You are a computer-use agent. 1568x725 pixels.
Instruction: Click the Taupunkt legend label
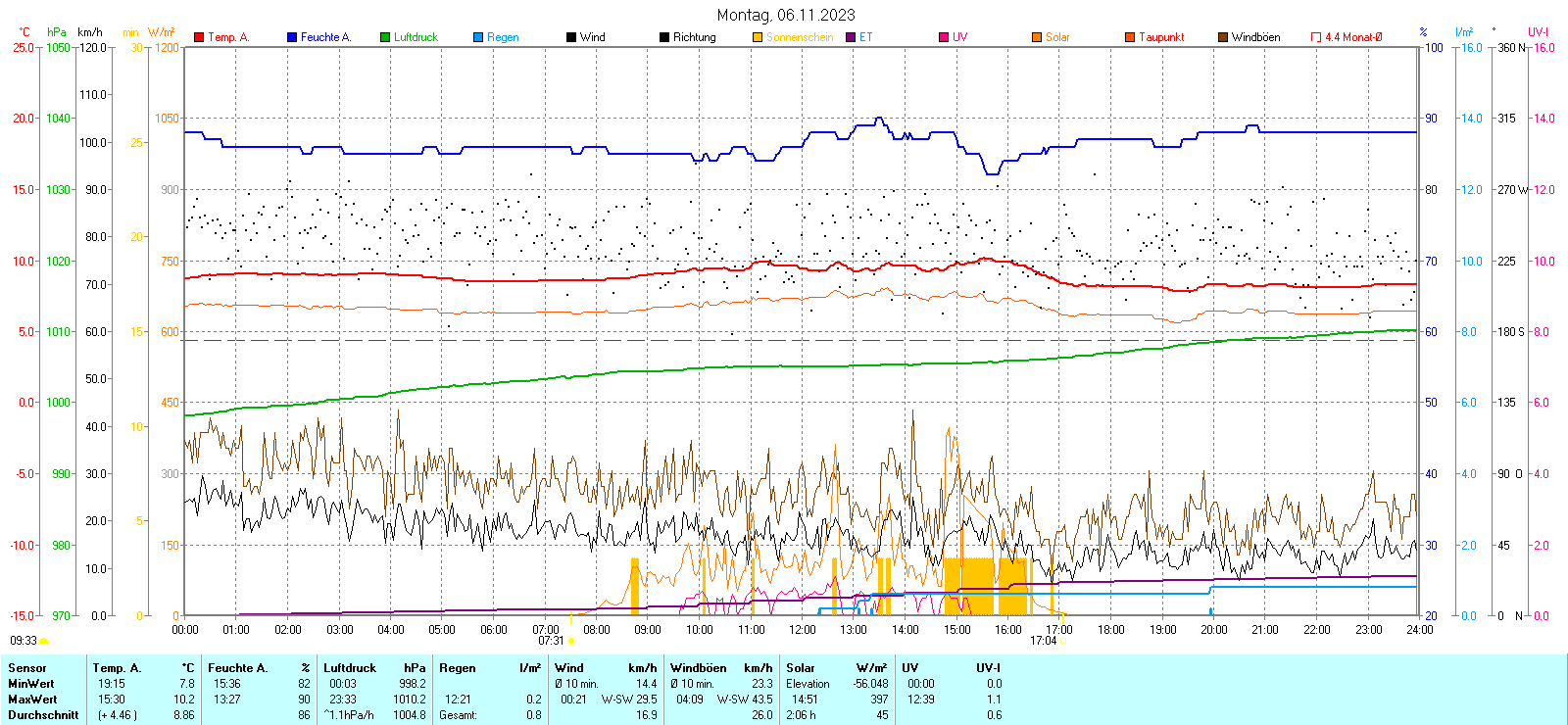coord(1161,37)
